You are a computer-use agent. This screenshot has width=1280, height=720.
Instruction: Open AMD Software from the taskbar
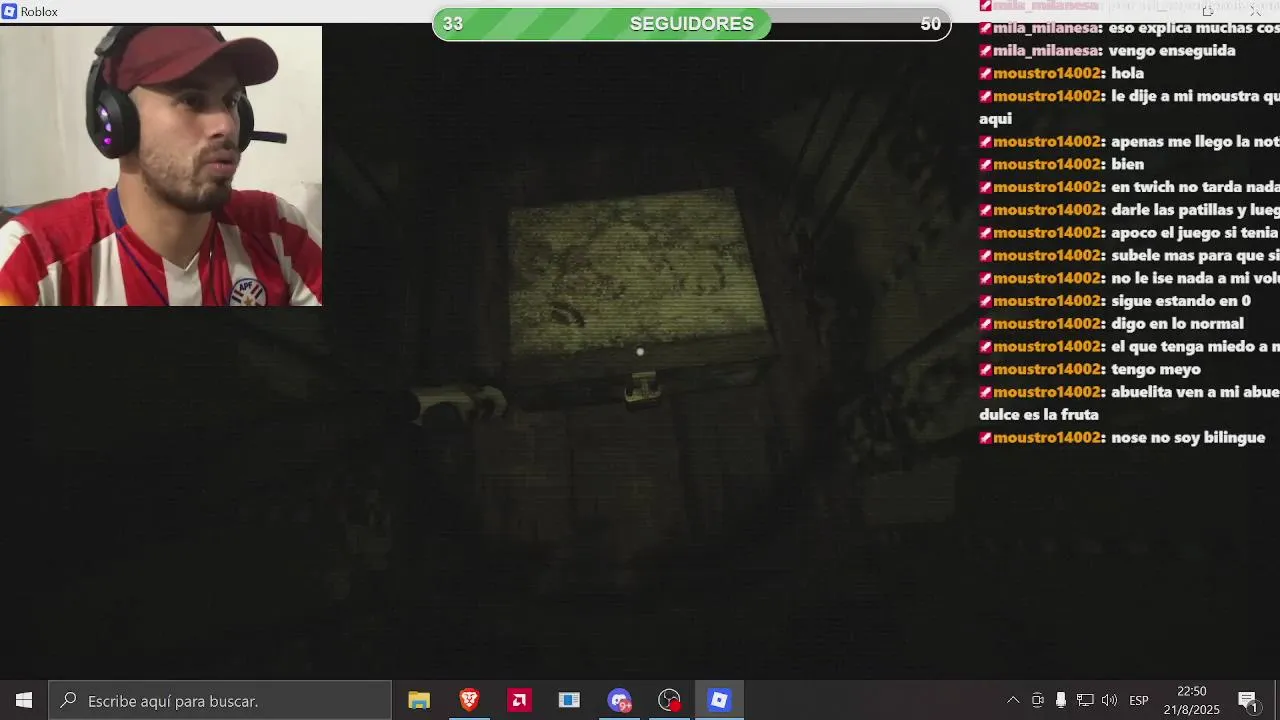pyautogui.click(x=519, y=700)
